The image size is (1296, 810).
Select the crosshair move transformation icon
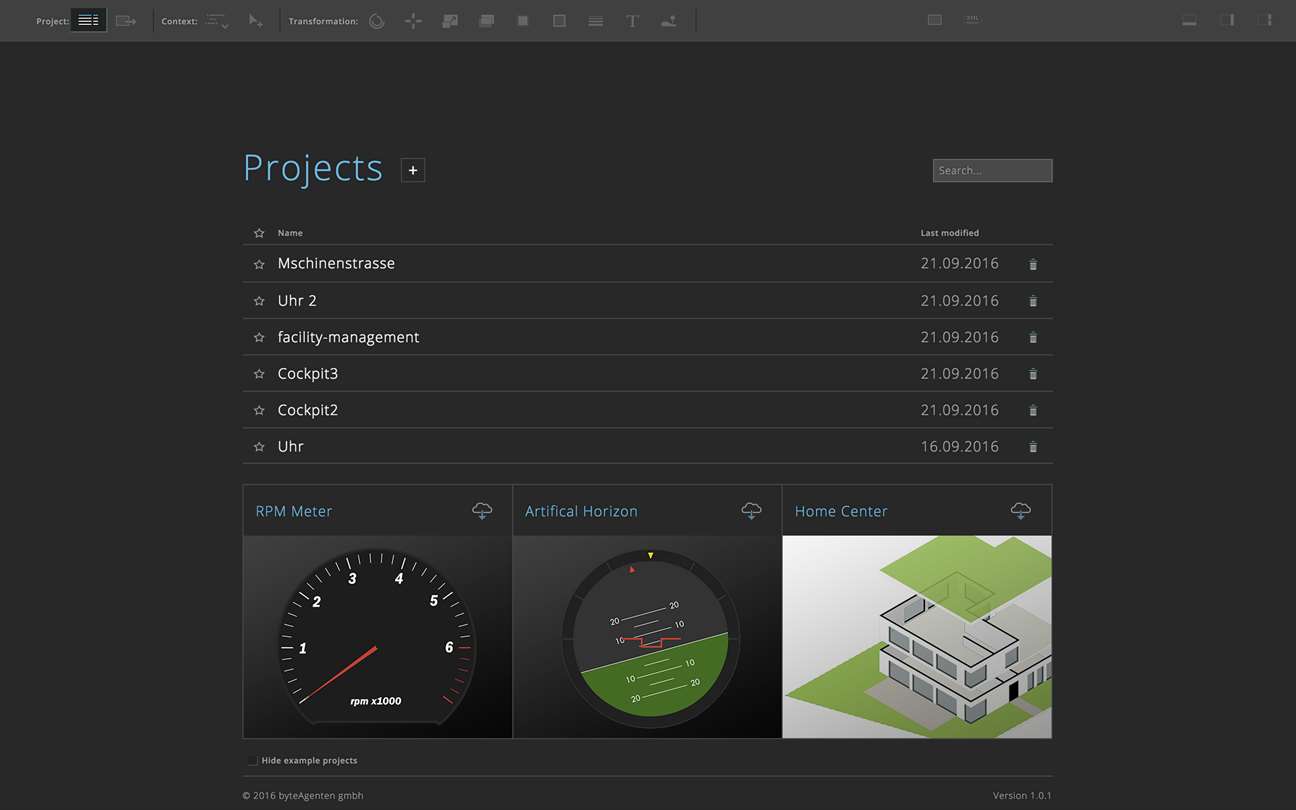[x=413, y=20]
